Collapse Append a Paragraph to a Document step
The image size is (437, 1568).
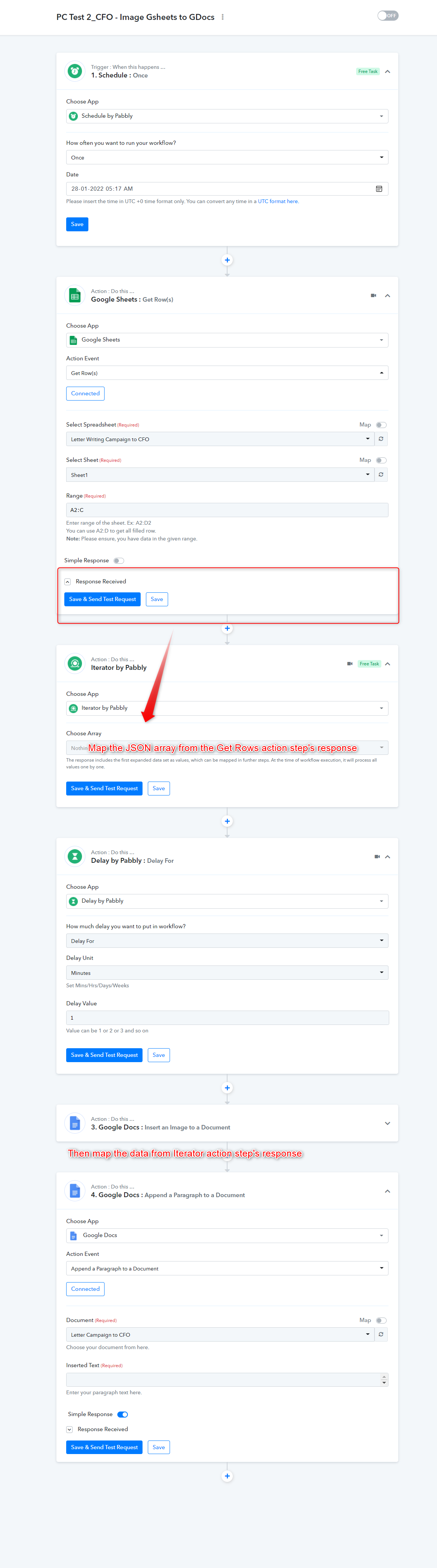[388, 1191]
